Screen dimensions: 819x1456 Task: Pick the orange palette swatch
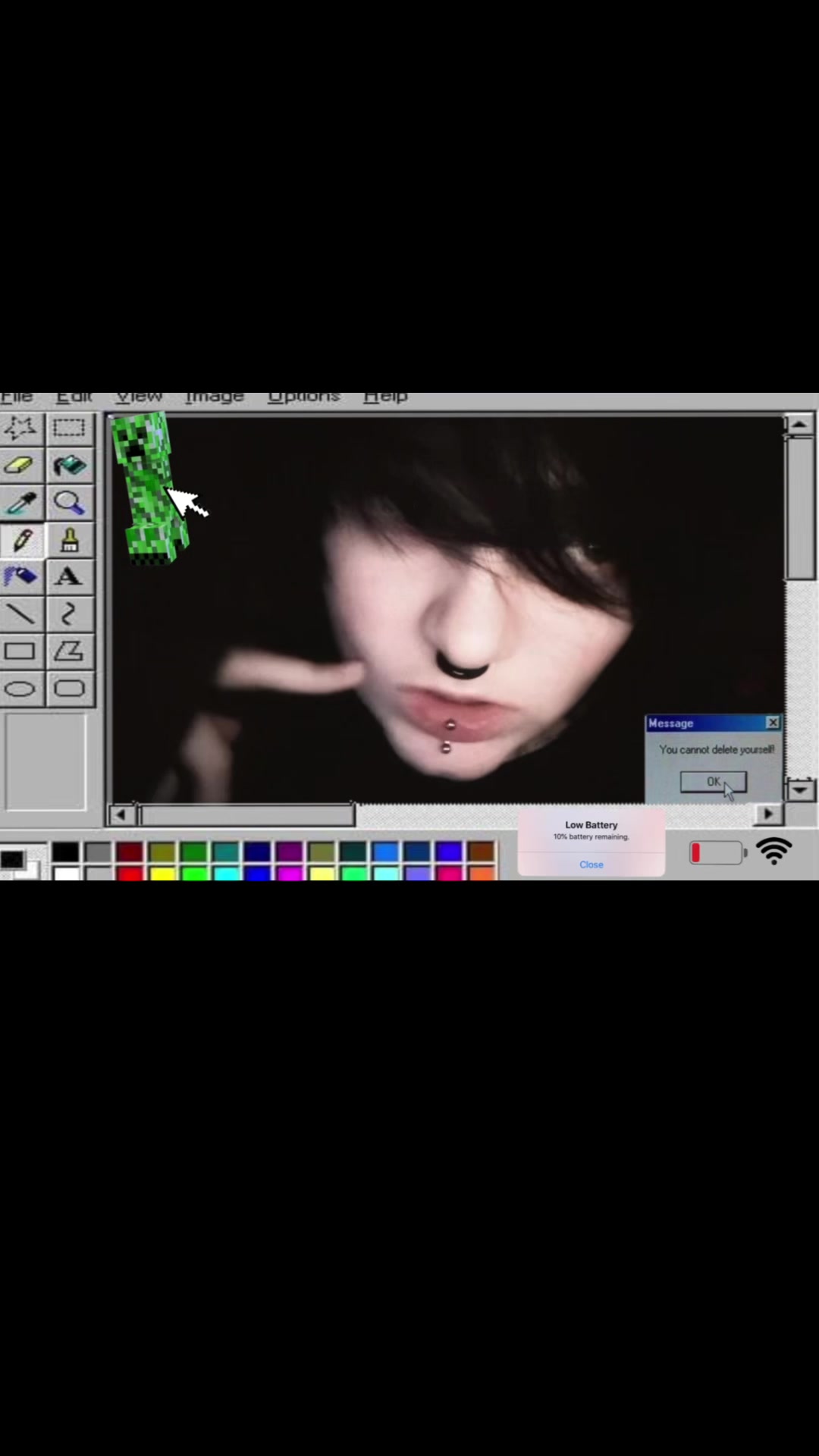pyautogui.click(x=481, y=874)
